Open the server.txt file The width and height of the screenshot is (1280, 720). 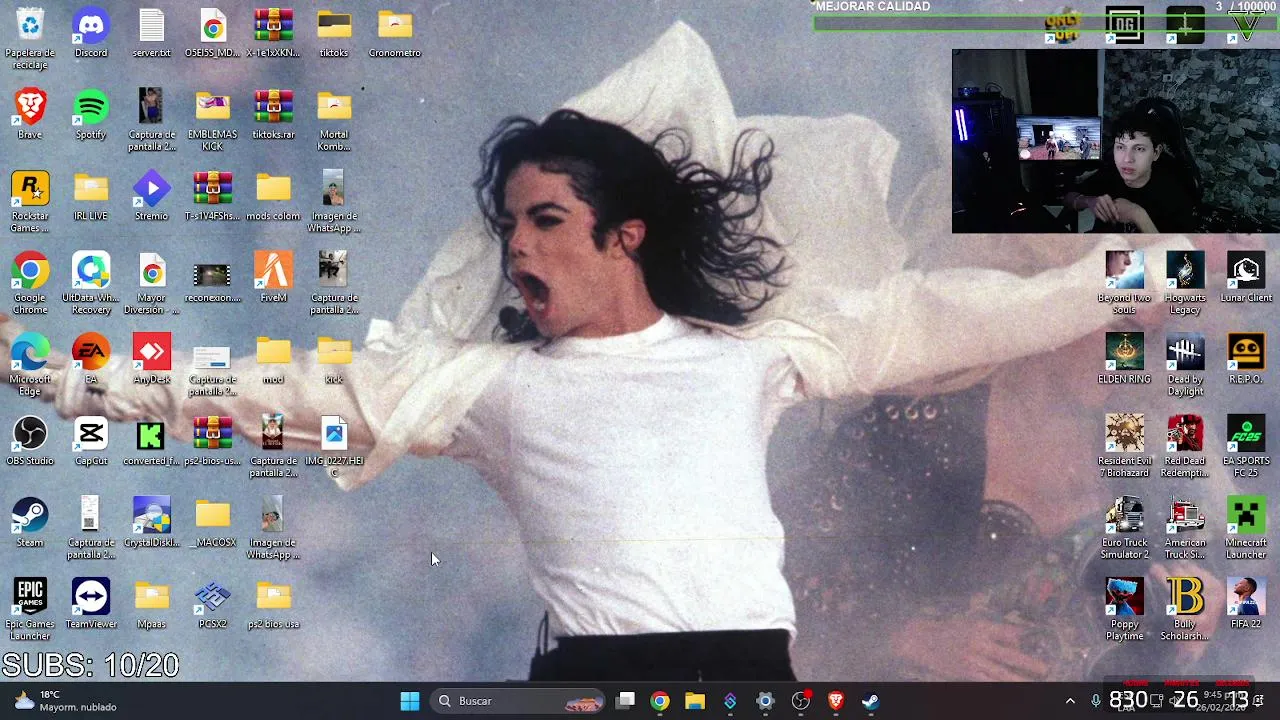pyautogui.click(x=151, y=33)
